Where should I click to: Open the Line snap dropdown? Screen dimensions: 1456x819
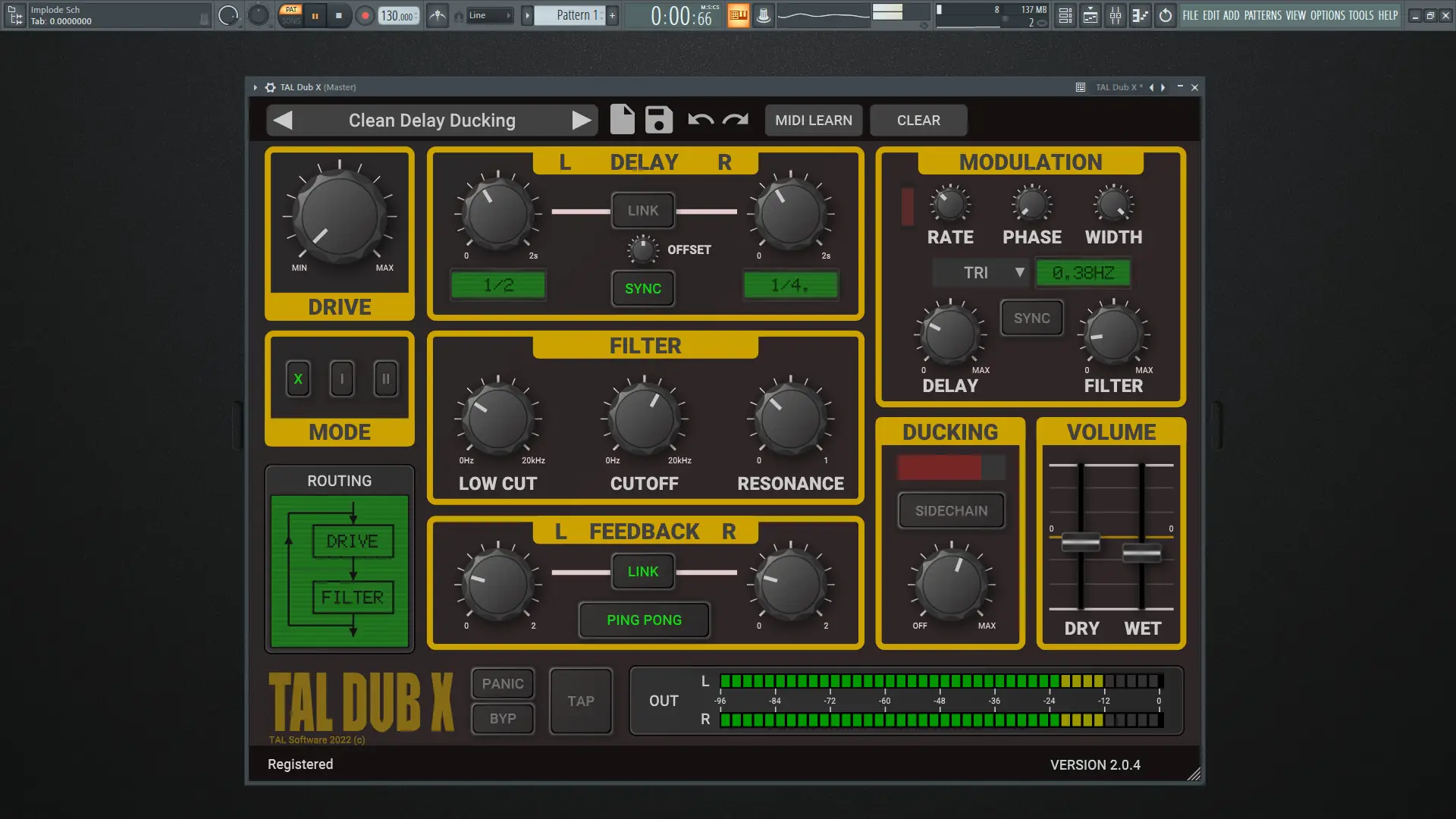click(x=489, y=15)
